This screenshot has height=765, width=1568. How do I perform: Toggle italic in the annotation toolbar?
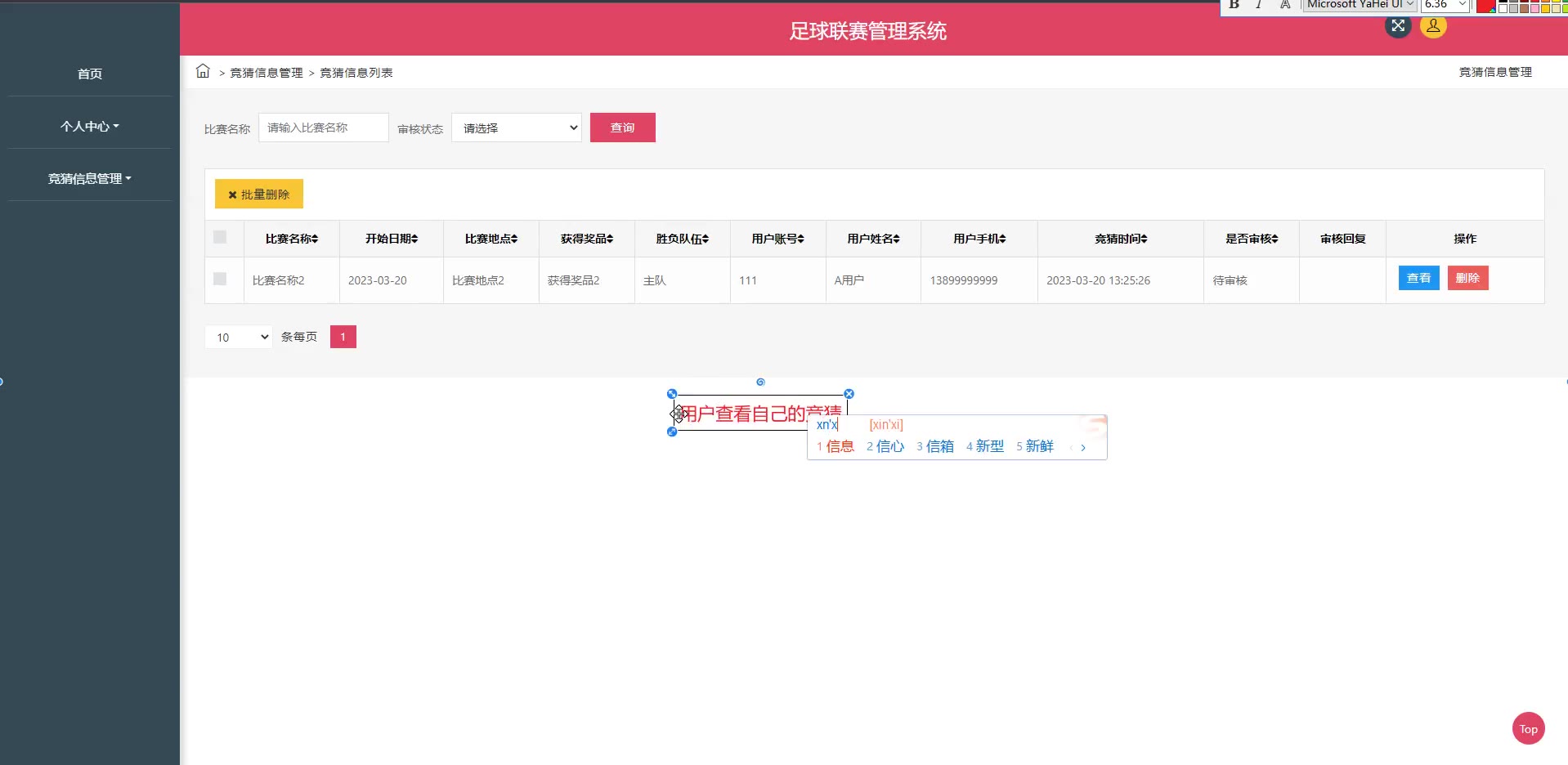(x=1259, y=5)
